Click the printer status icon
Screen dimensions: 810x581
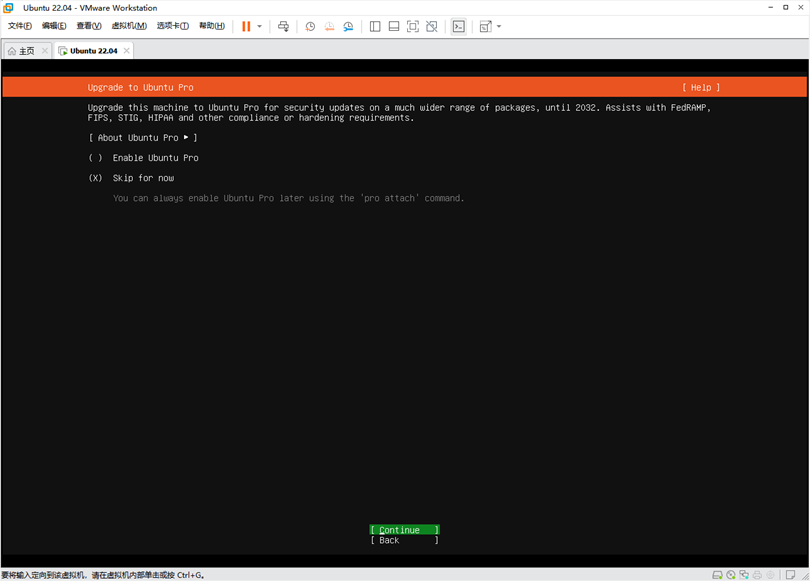[757, 575]
